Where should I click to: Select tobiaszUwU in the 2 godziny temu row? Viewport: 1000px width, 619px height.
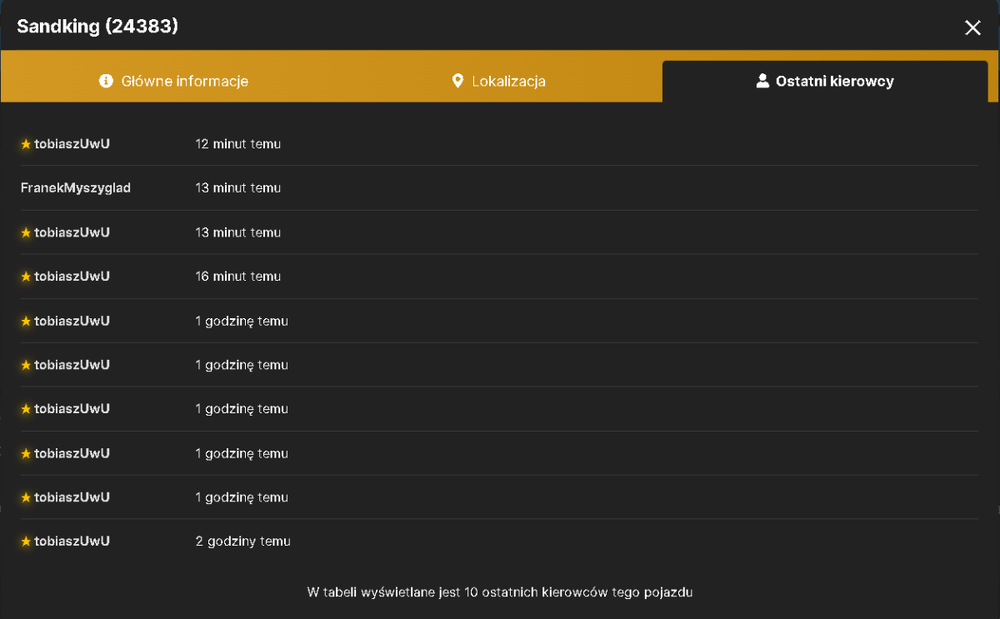tap(72, 541)
